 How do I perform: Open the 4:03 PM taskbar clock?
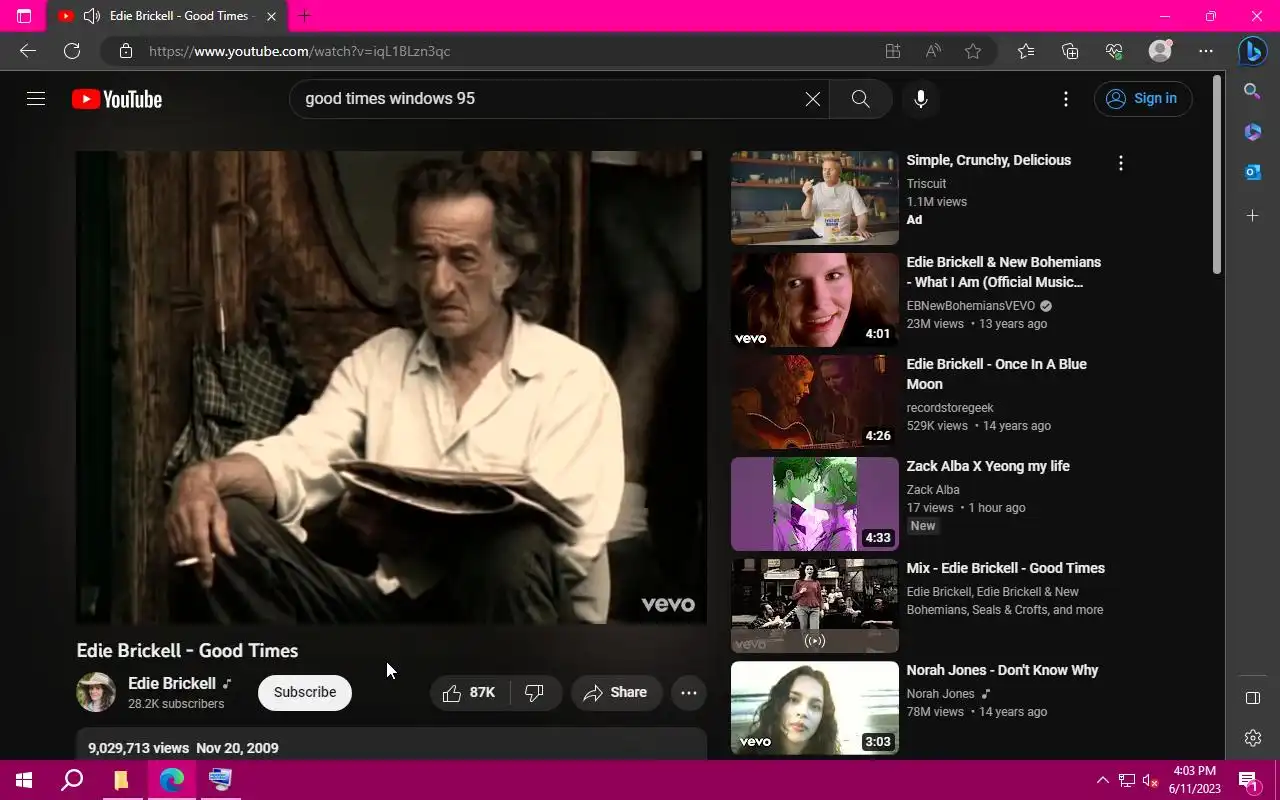click(1194, 780)
